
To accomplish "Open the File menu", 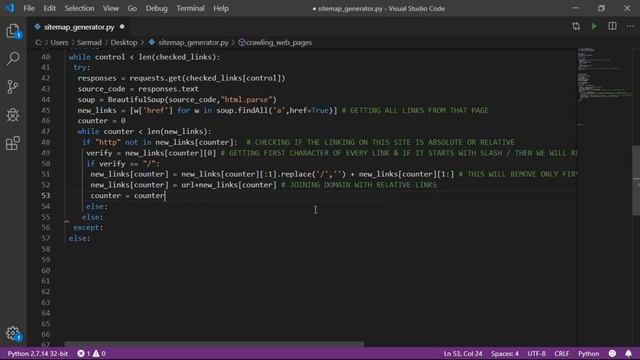I will point(29,8).
